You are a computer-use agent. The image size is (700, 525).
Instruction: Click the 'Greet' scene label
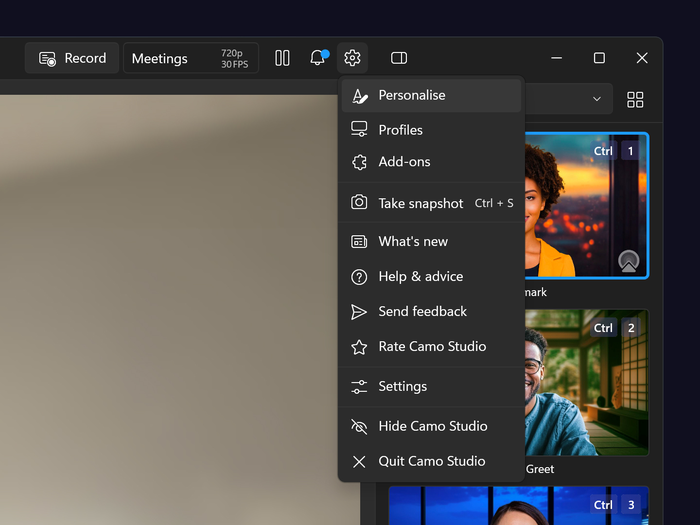[540, 469]
